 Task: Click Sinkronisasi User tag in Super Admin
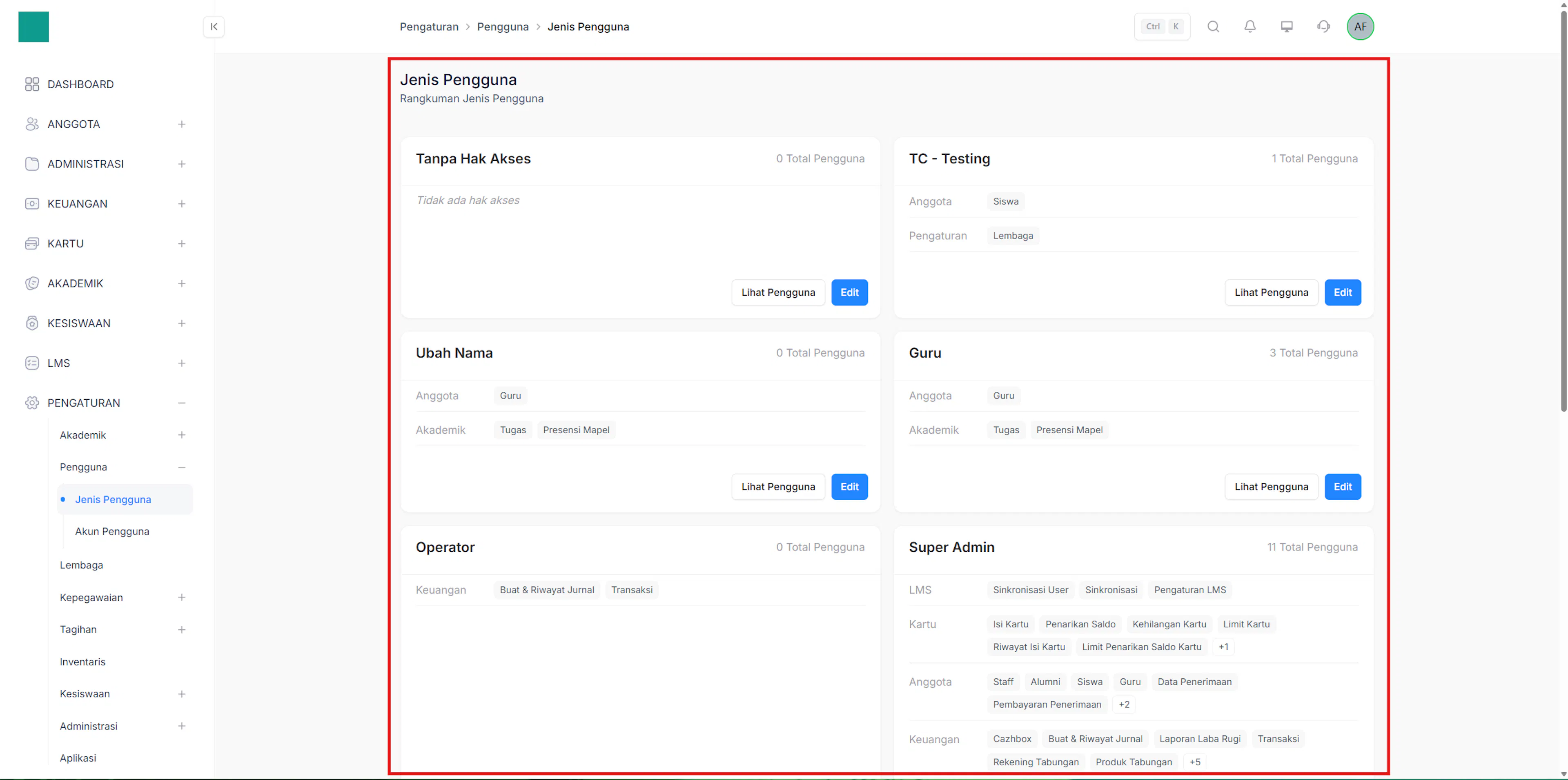point(1031,591)
